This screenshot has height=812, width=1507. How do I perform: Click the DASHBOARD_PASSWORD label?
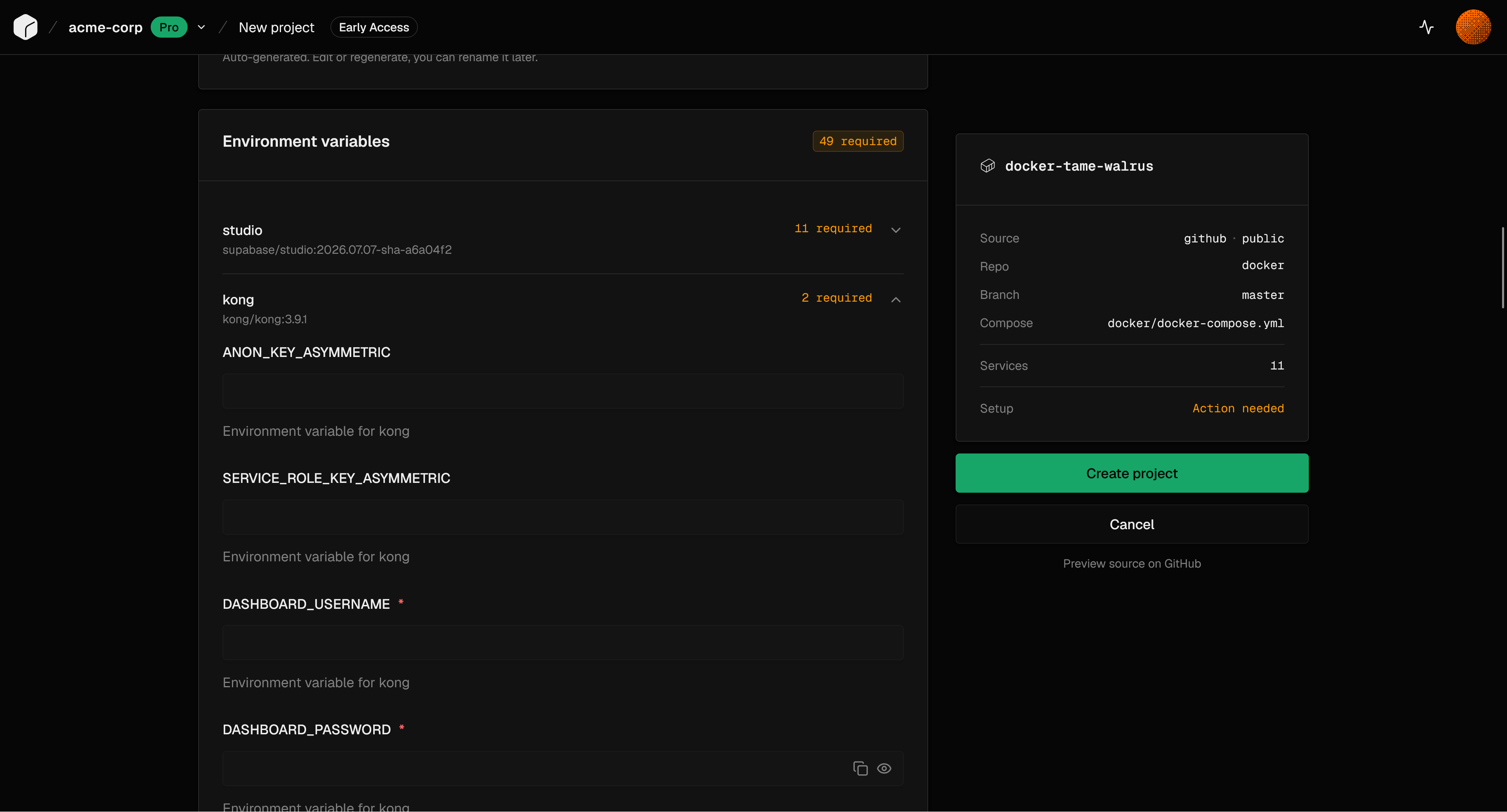point(307,730)
